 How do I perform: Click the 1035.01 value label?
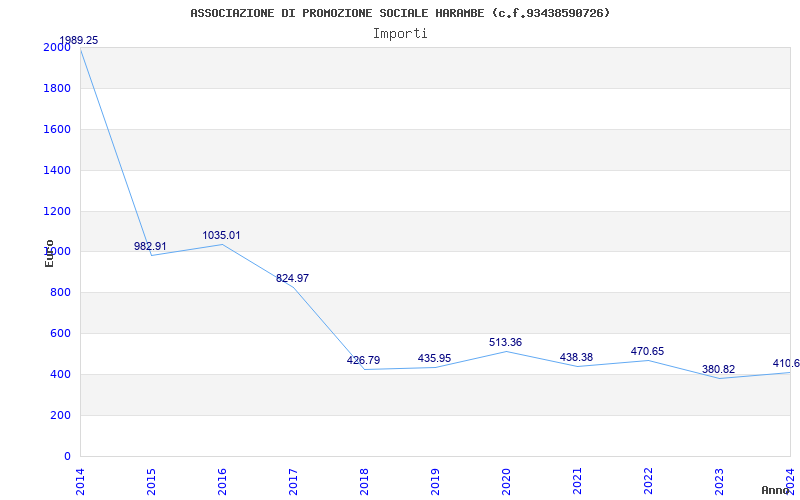click(222, 236)
